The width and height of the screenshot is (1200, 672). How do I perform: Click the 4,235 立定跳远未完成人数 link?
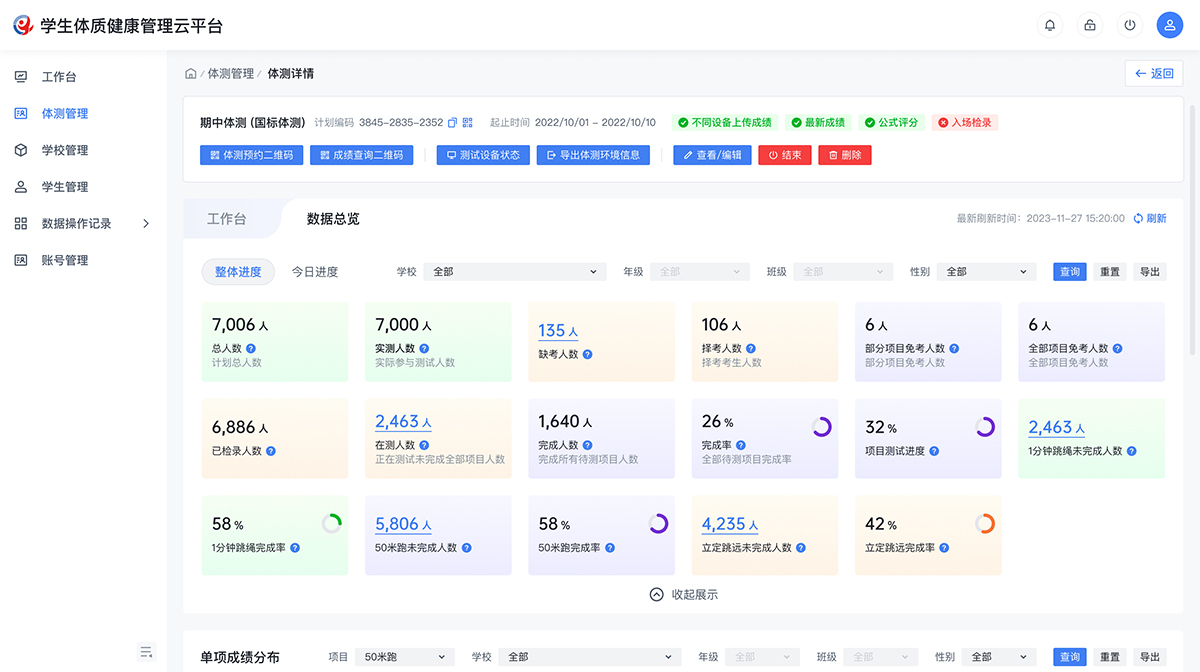click(730, 524)
